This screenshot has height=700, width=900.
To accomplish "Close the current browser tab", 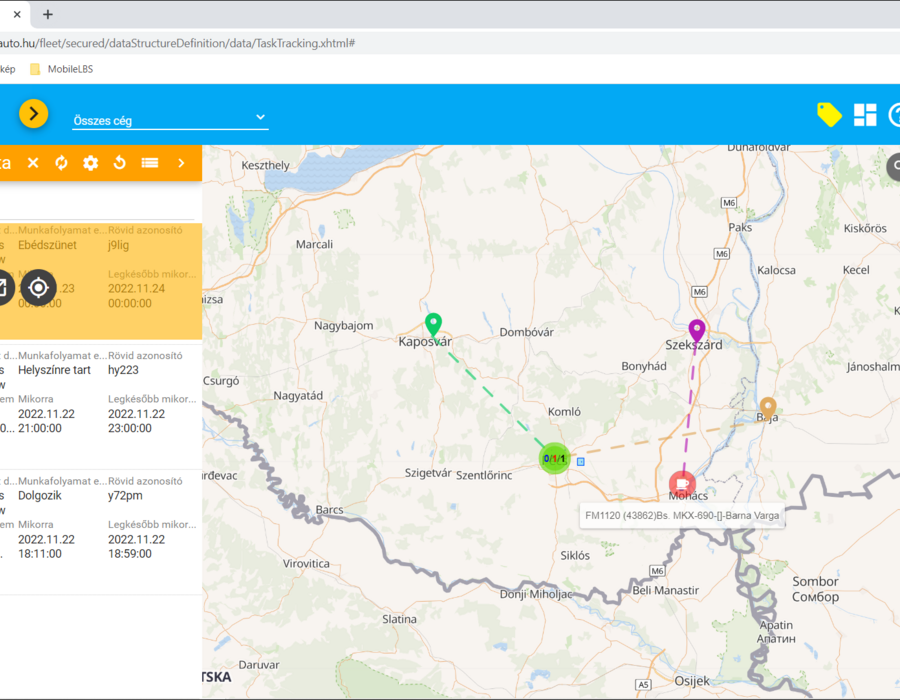I will (17, 14).
